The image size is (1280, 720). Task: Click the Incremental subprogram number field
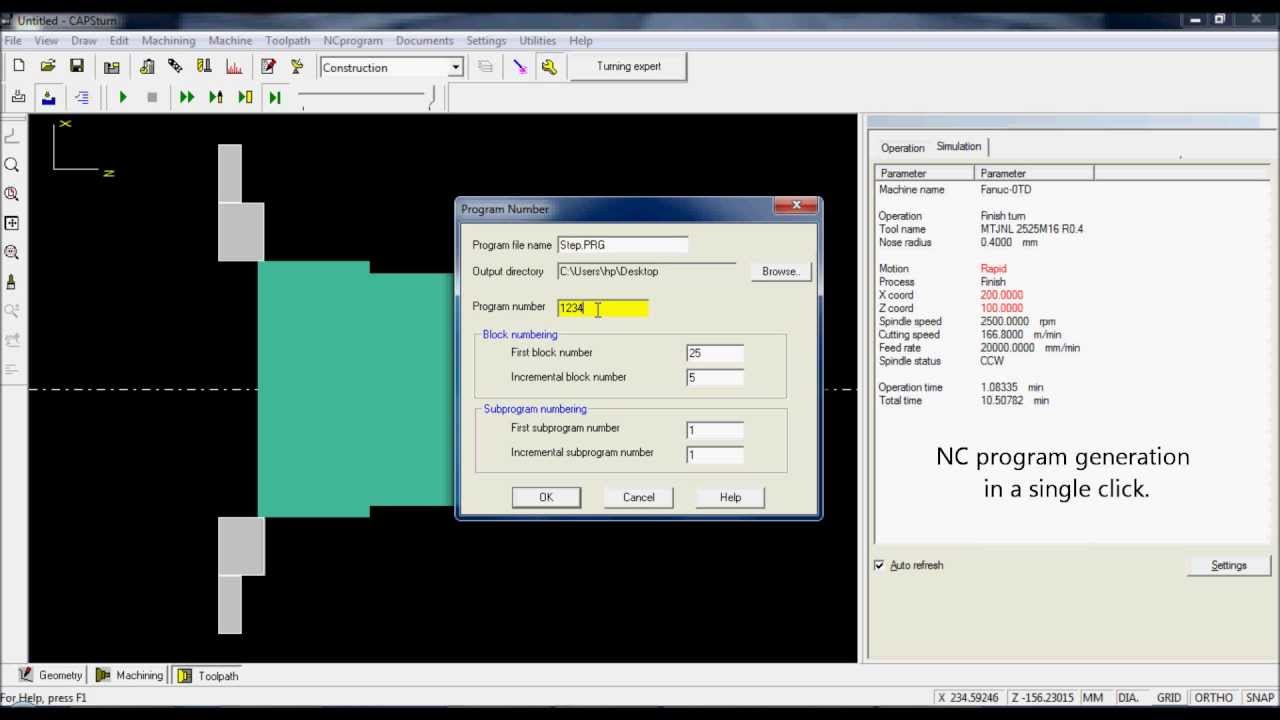[715, 455]
